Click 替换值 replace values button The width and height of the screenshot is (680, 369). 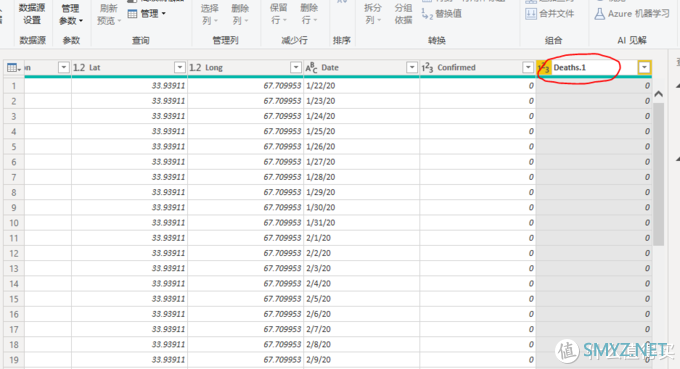(442, 14)
